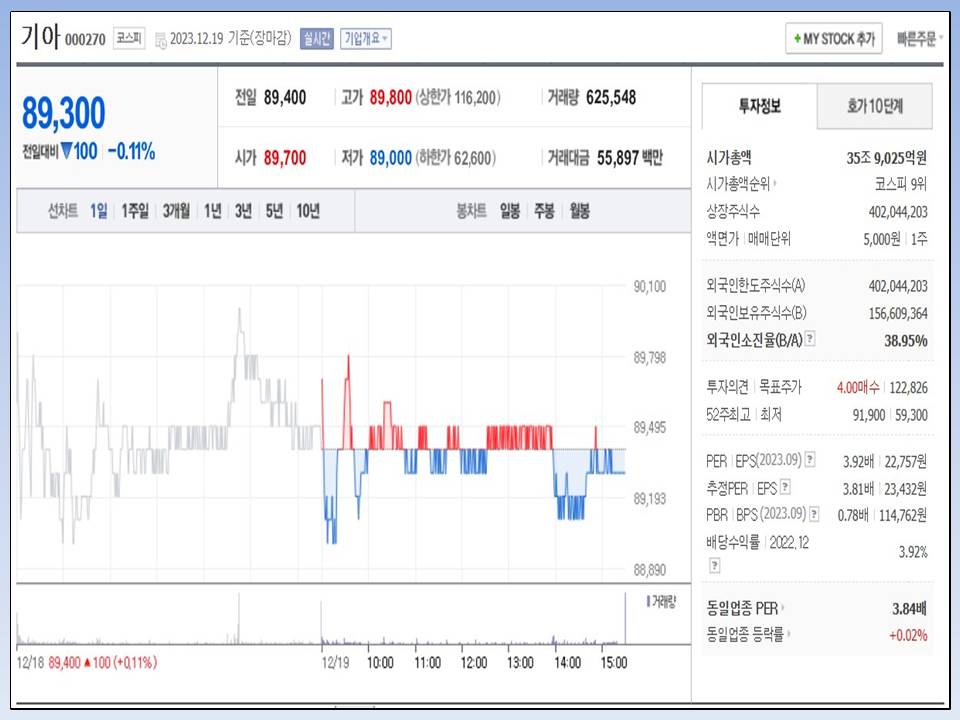Click the 시가총액 value 35조 9,025억원
The width and height of the screenshot is (960, 720).
click(887, 158)
